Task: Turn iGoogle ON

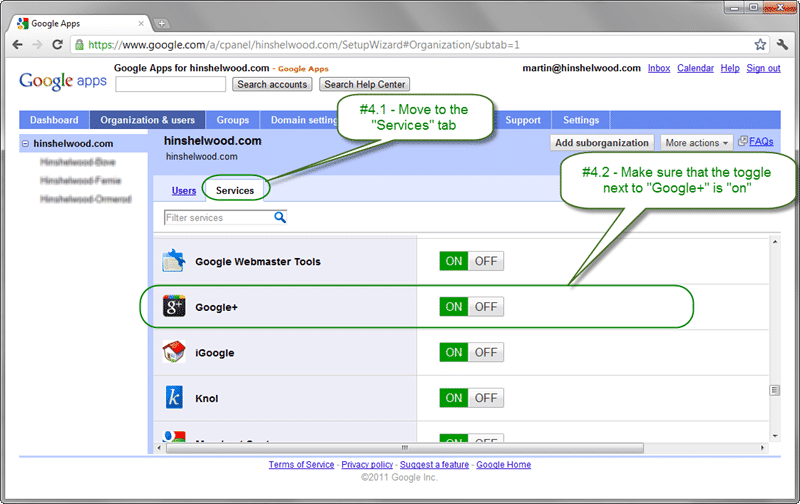Action: click(454, 352)
